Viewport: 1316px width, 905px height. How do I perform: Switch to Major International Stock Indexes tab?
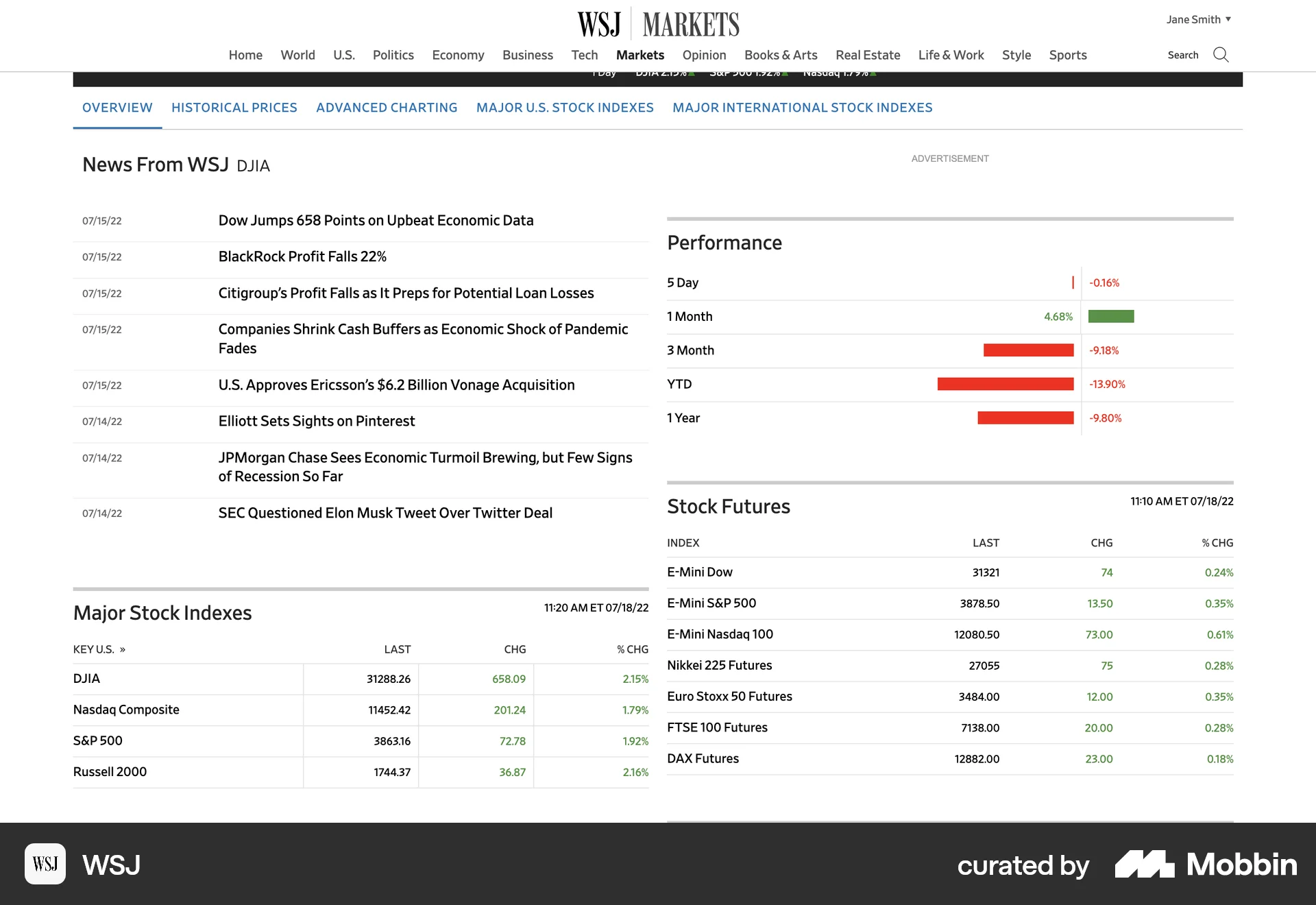tap(803, 108)
